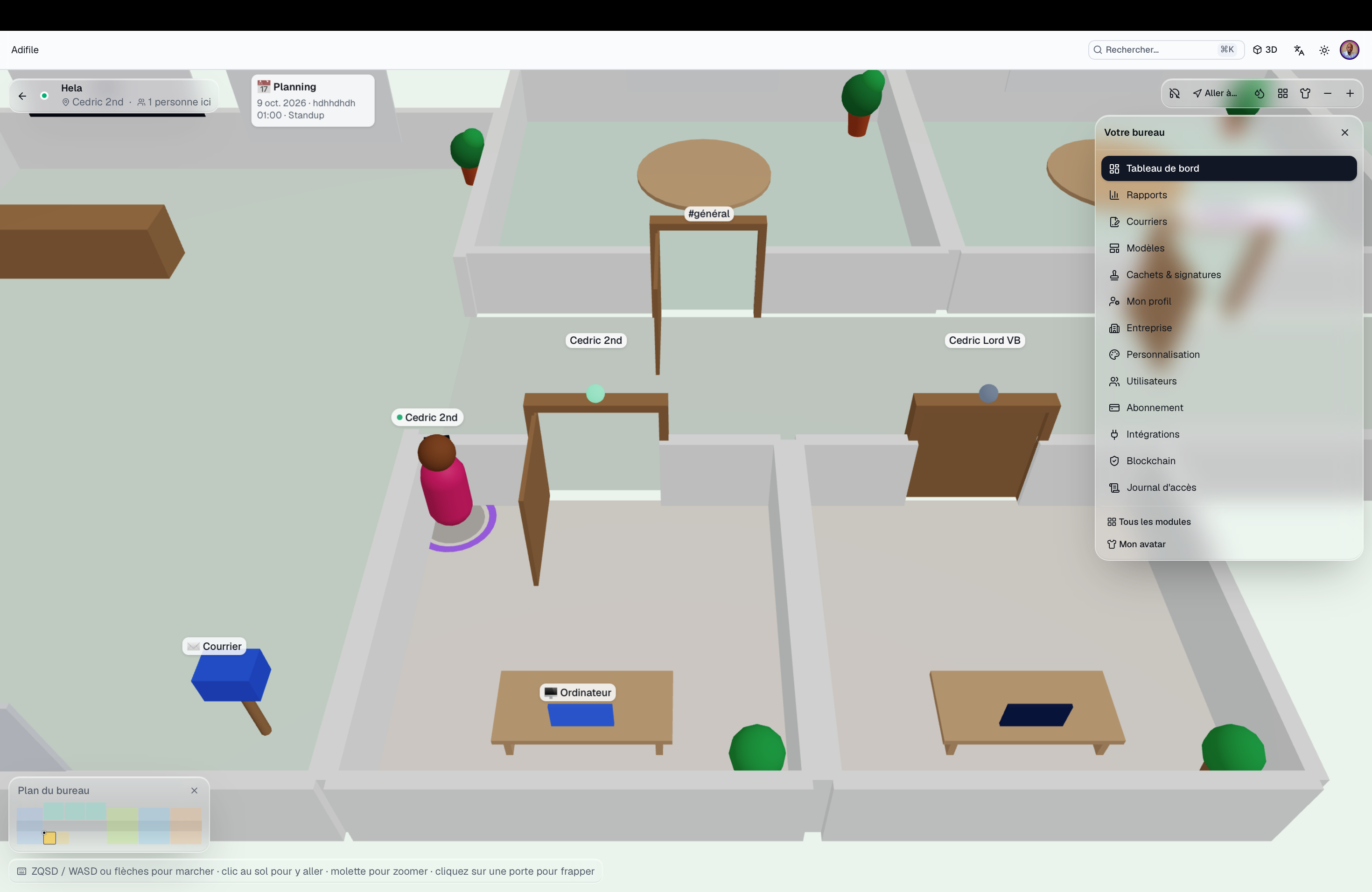Open Journal d'accès
1372x892 pixels.
[1228, 488]
